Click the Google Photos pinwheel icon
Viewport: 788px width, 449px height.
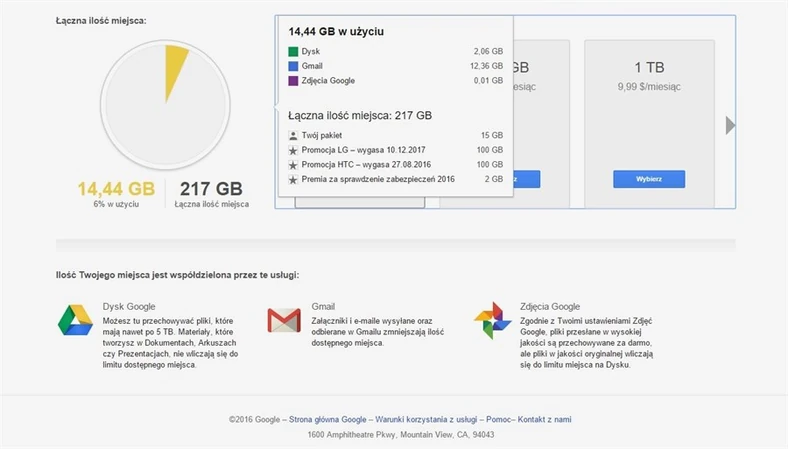(x=492, y=320)
